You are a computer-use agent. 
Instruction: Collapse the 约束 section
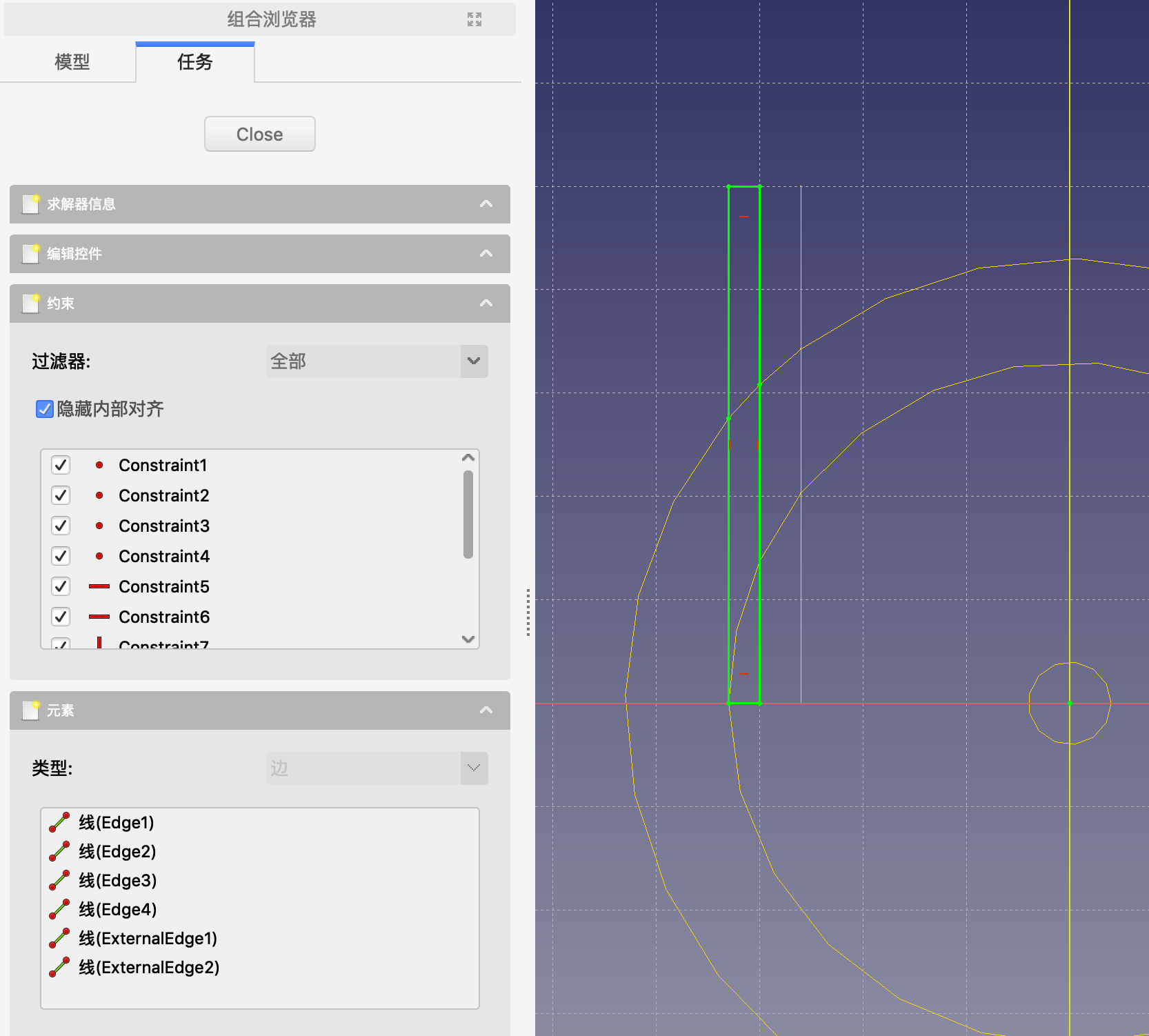pos(486,303)
